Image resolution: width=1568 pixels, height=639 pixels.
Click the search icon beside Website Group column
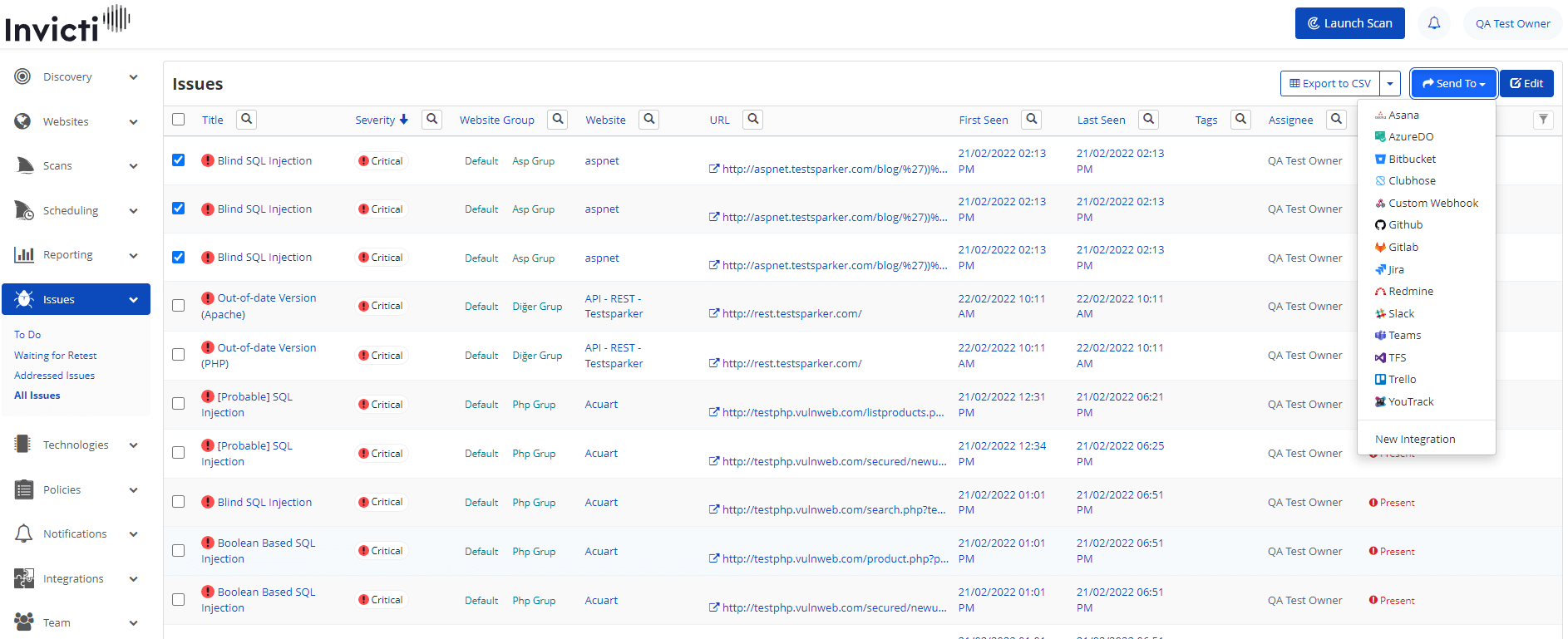[558, 119]
